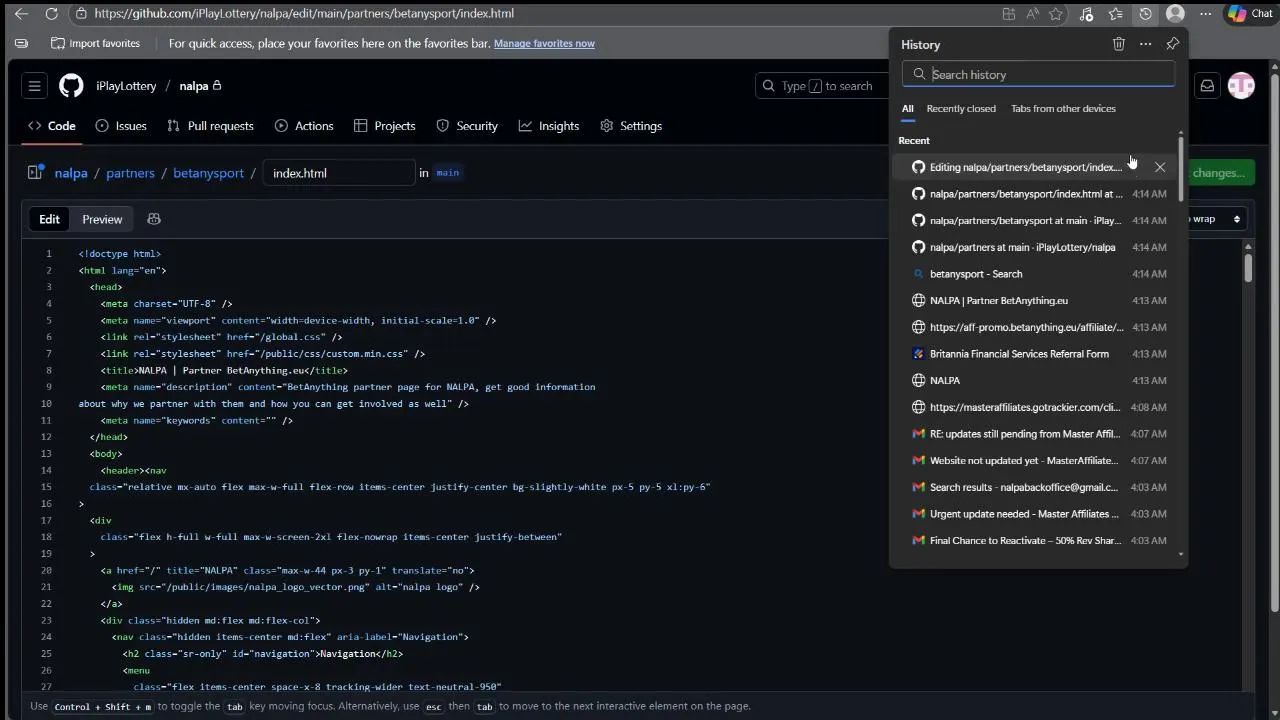The height and width of the screenshot is (720, 1280).
Task: Open history entry nalpa/partners/betanysport at main
Action: tap(1036, 220)
